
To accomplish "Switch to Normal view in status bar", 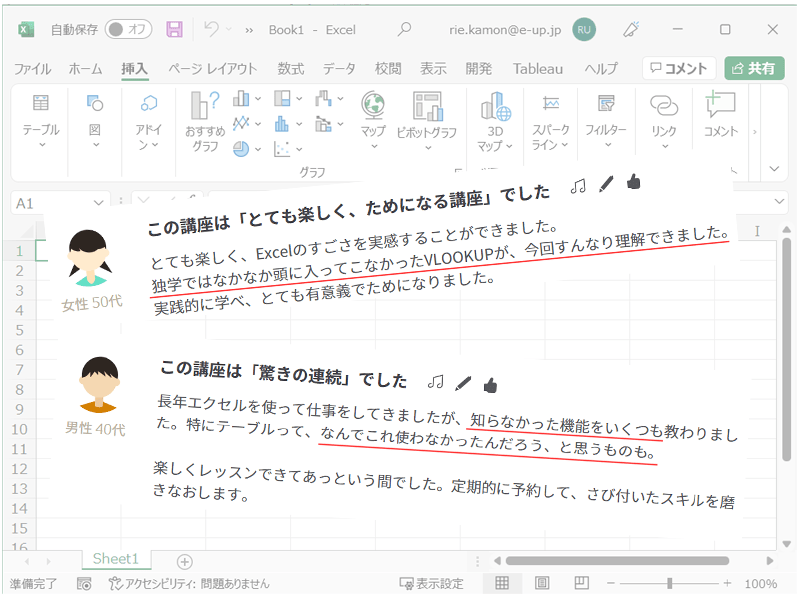I will [503, 583].
